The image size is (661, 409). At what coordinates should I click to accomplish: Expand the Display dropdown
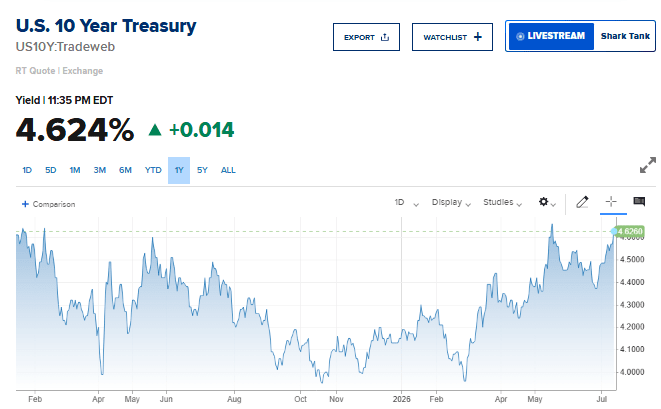[x=451, y=203]
